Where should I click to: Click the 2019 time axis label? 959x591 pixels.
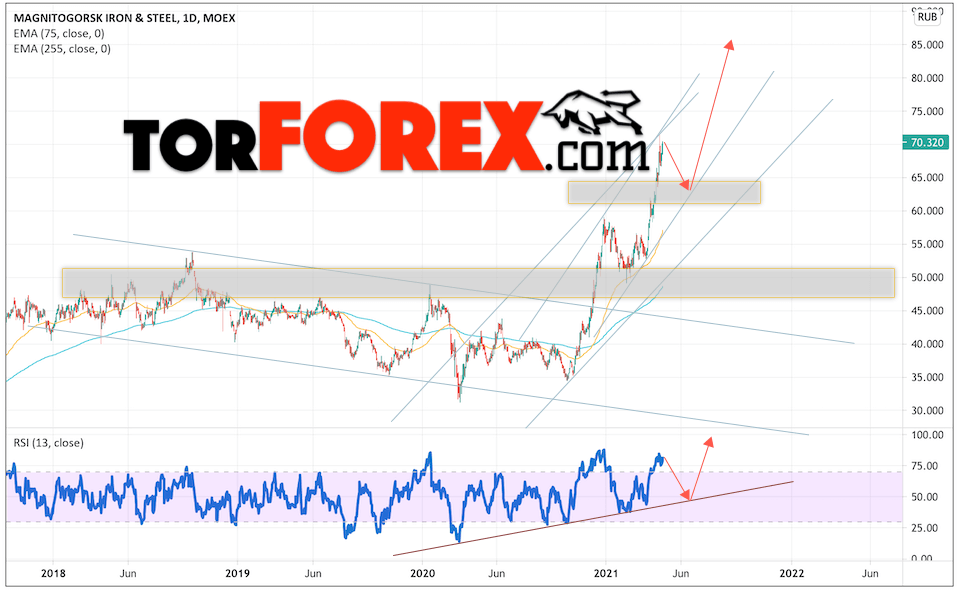point(237,573)
